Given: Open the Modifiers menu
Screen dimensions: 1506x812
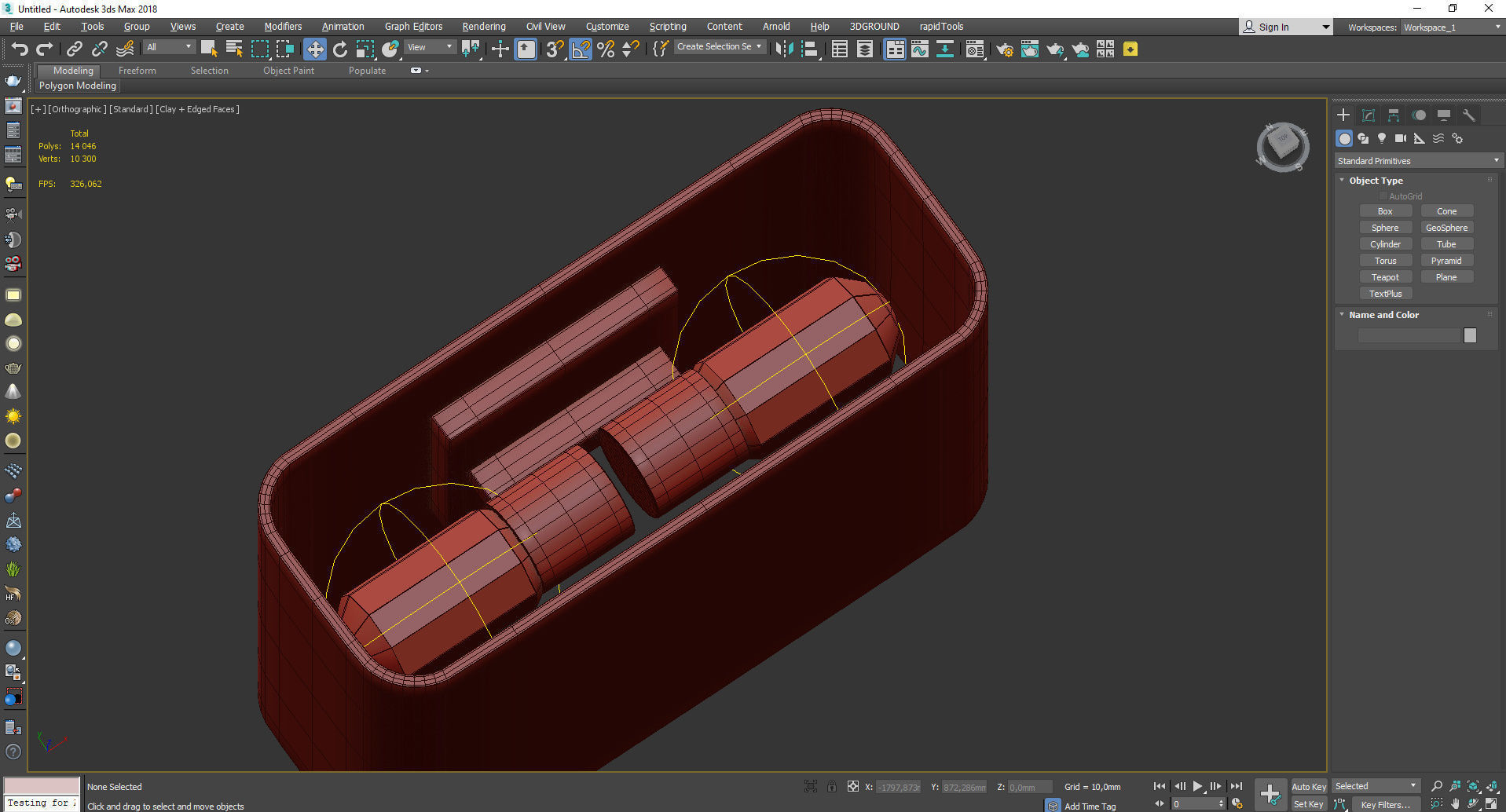Looking at the screenshot, I should (283, 27).
